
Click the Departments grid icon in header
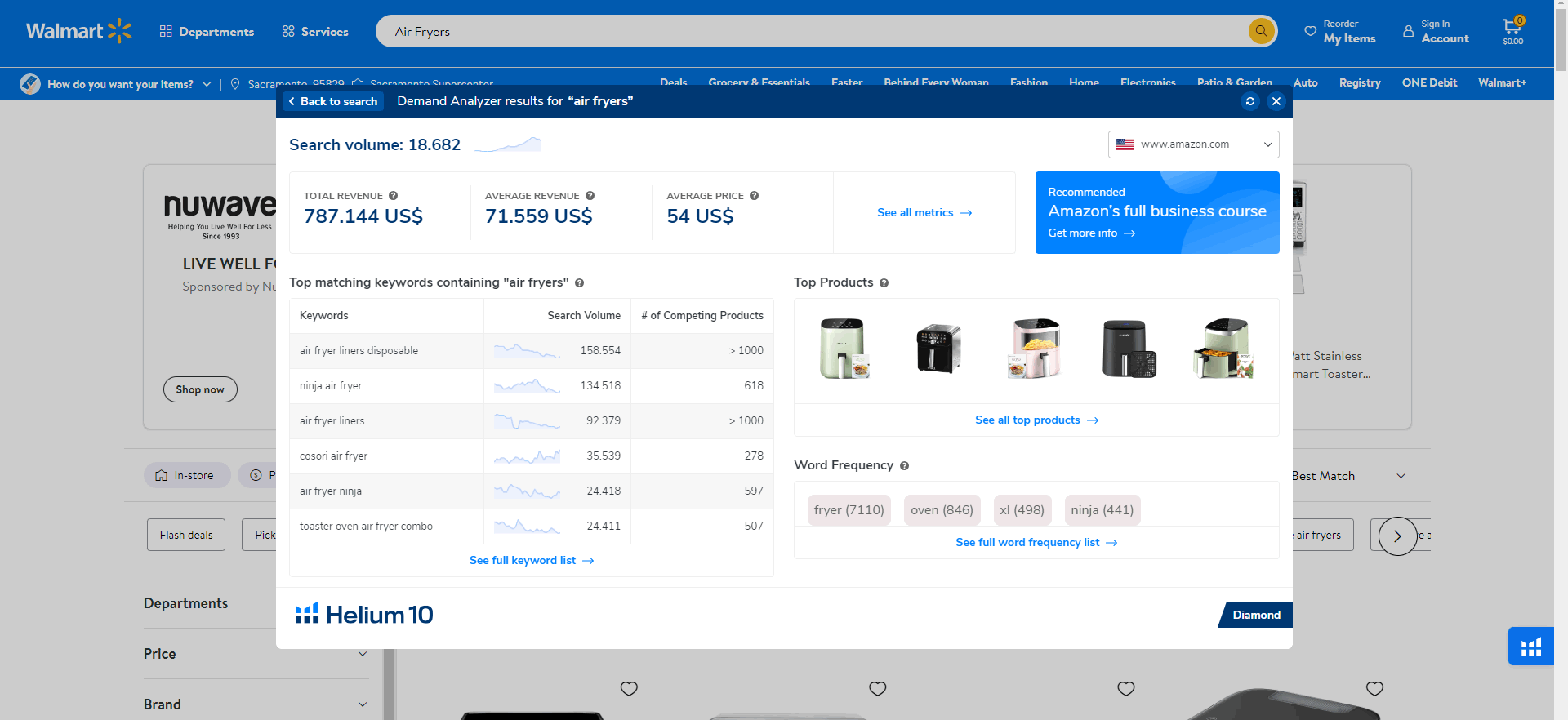(166, 31)
